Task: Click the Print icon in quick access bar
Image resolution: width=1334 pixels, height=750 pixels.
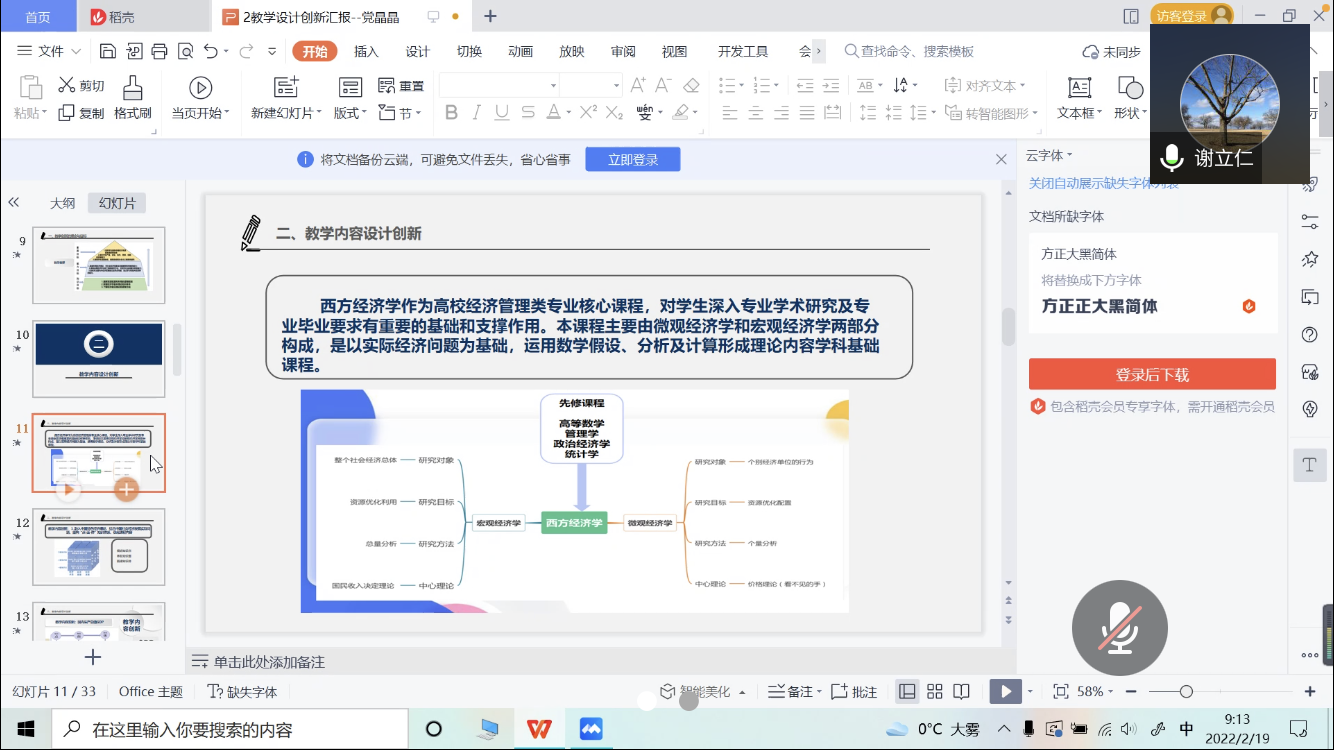Action: pos(160,51)
